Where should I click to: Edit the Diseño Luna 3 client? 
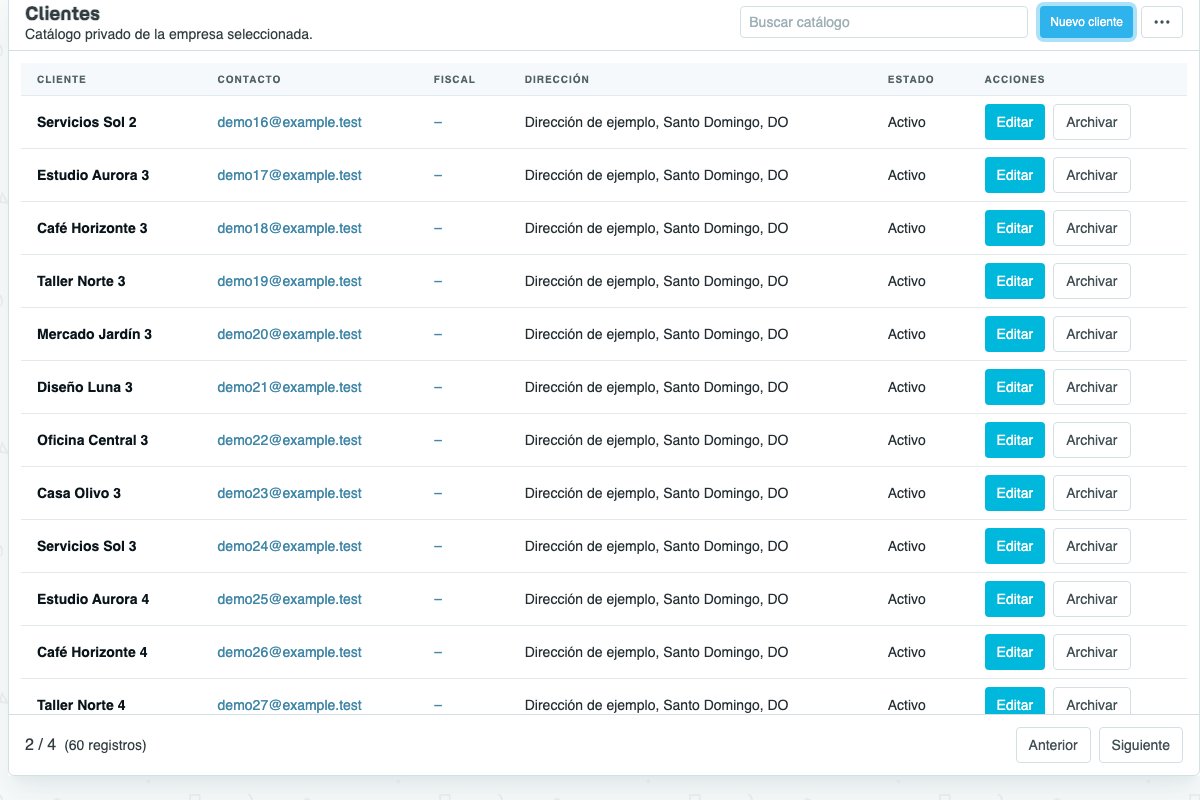click(x=1015, y=387)
